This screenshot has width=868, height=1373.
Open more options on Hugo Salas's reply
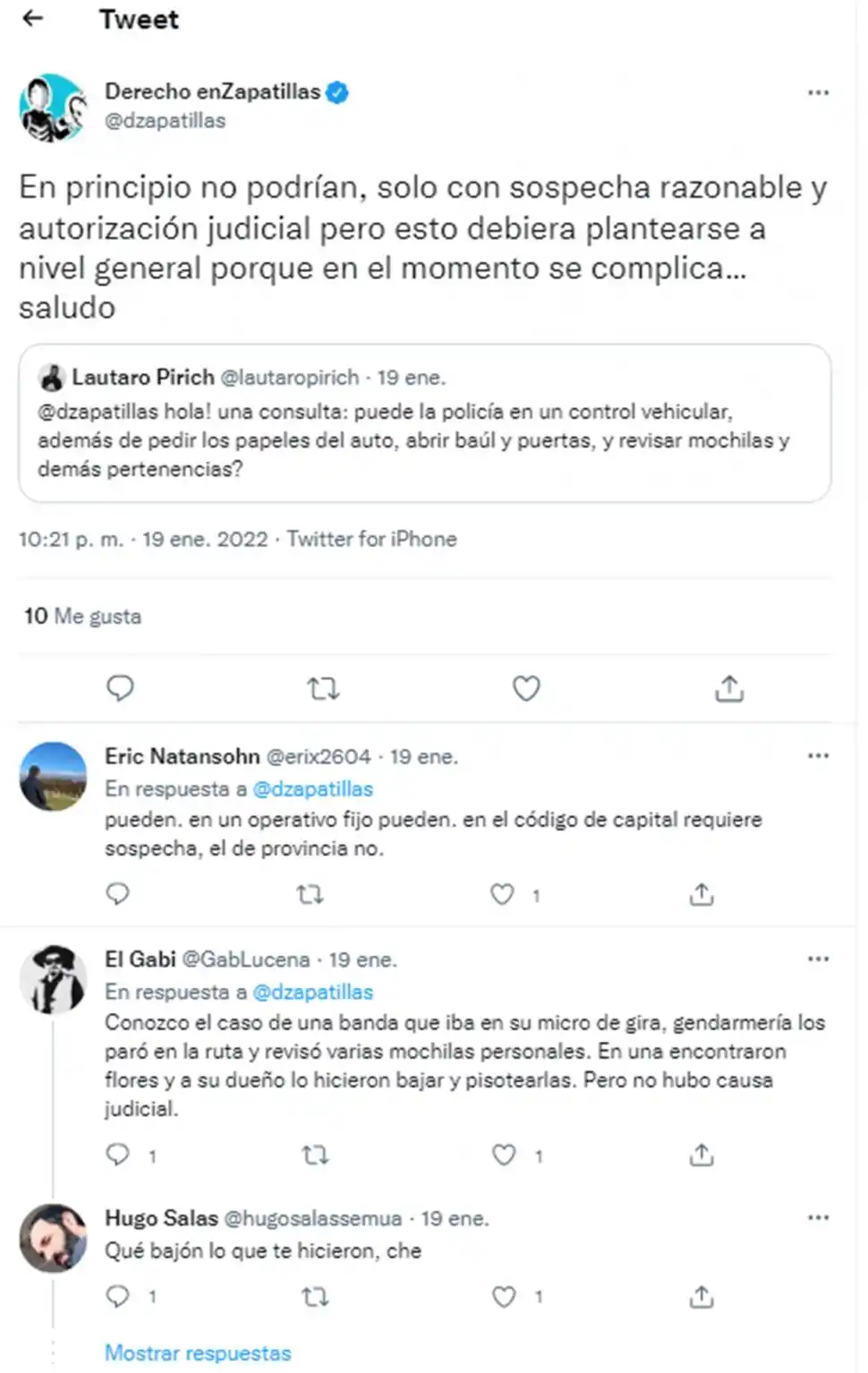818,1218
